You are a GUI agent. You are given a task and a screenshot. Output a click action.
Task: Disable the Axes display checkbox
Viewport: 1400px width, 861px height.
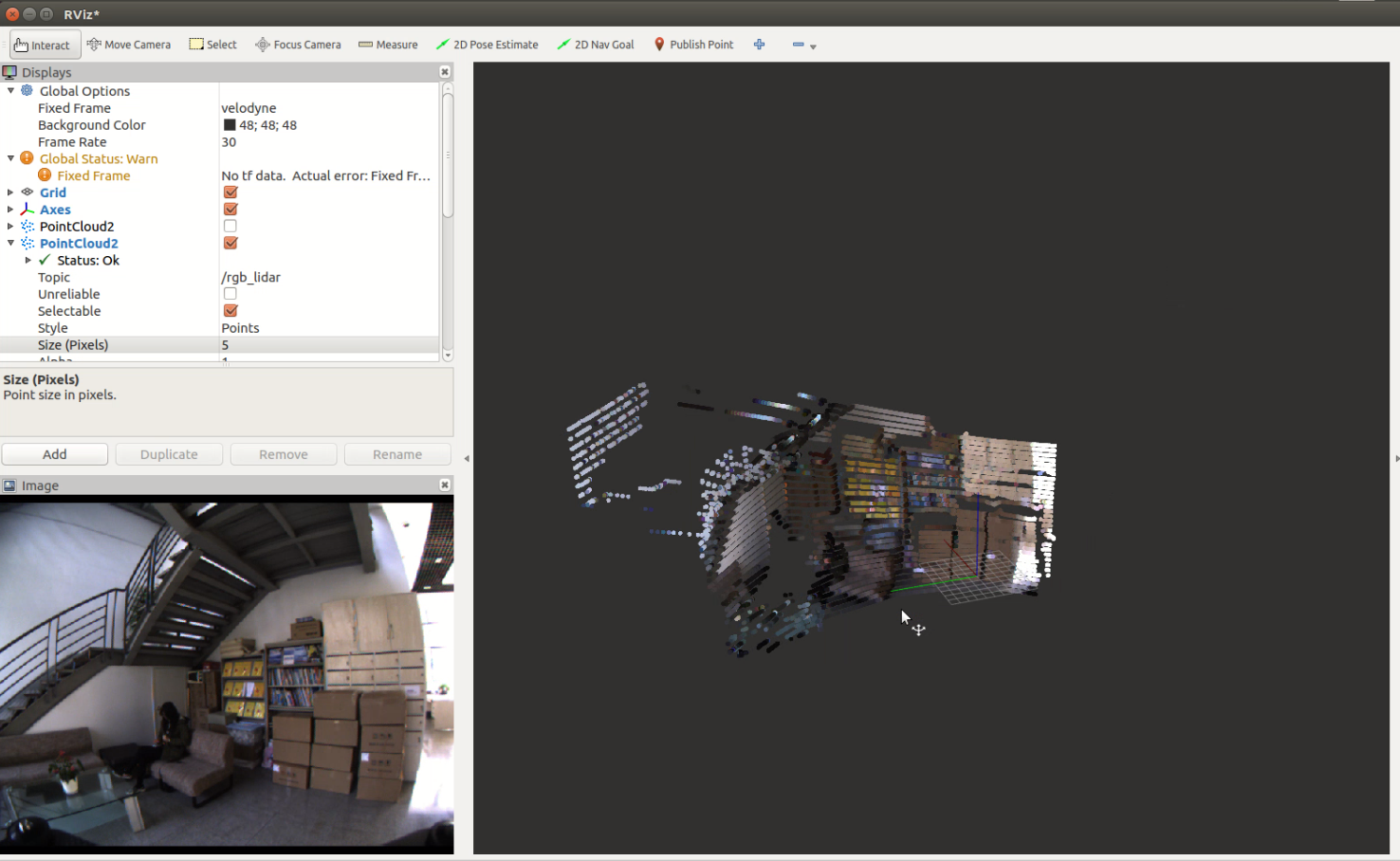coord(230,210)
